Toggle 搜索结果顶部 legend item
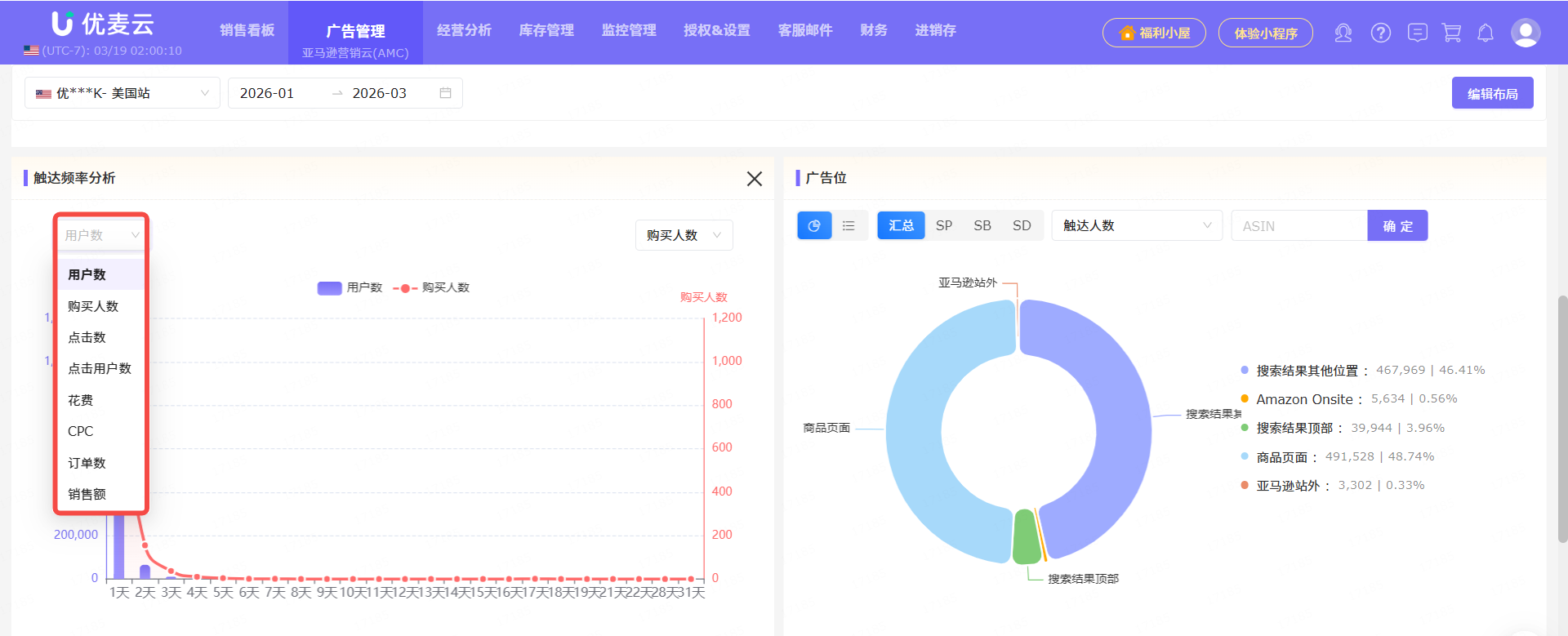 click(1343, 428)
